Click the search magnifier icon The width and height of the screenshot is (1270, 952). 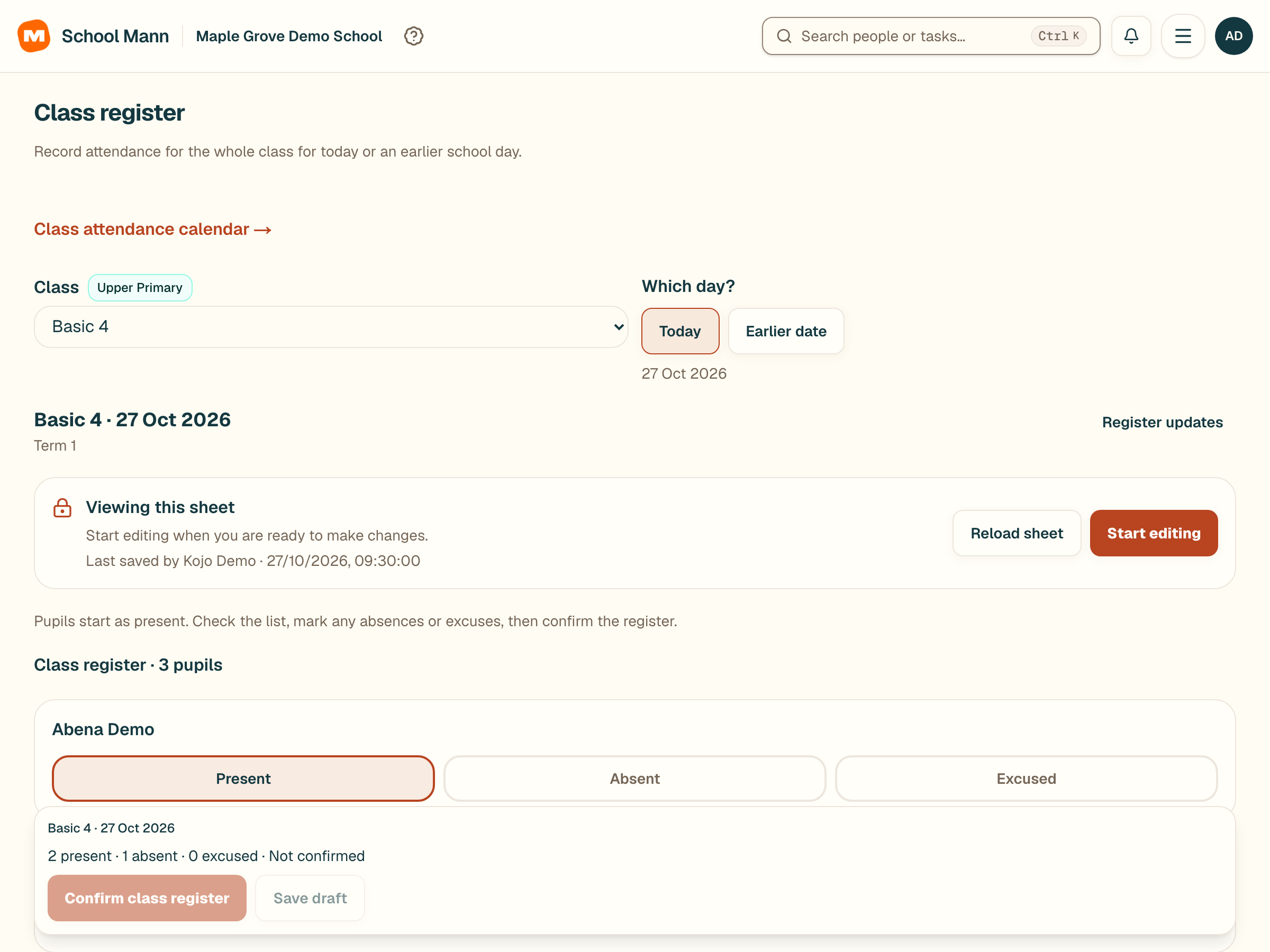point(784,36)
